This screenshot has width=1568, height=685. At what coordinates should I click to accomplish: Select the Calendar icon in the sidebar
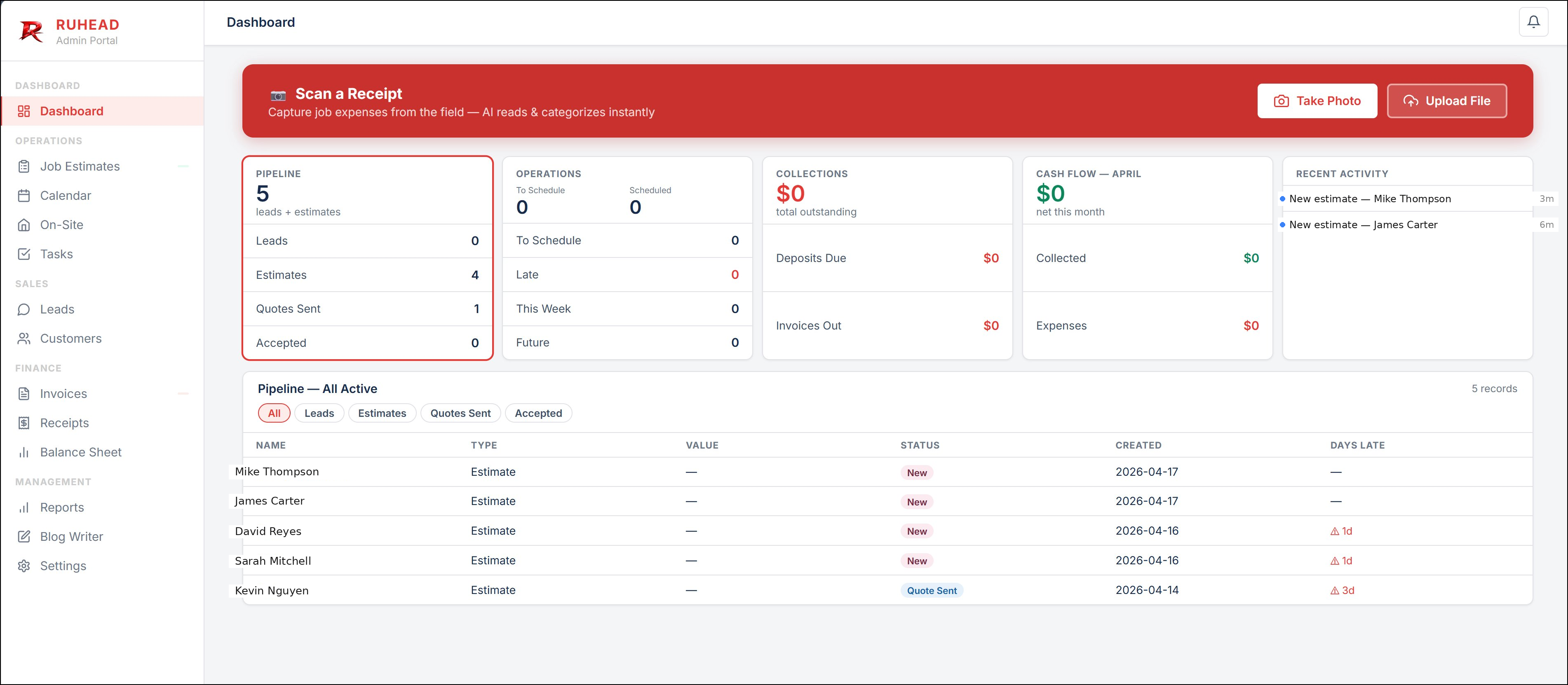24,195
